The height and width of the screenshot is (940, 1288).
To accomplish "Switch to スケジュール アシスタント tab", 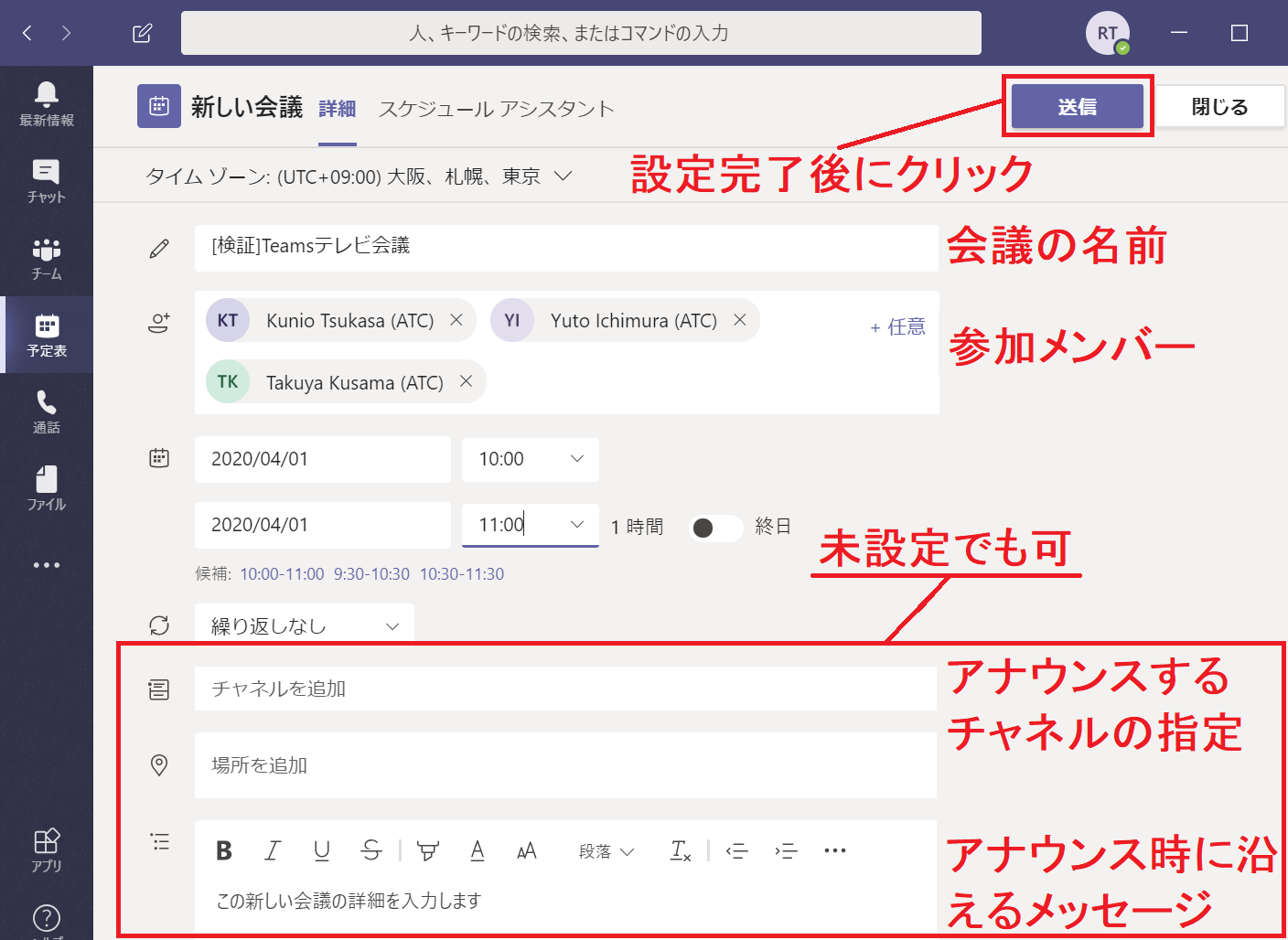I will pos(497,109).
